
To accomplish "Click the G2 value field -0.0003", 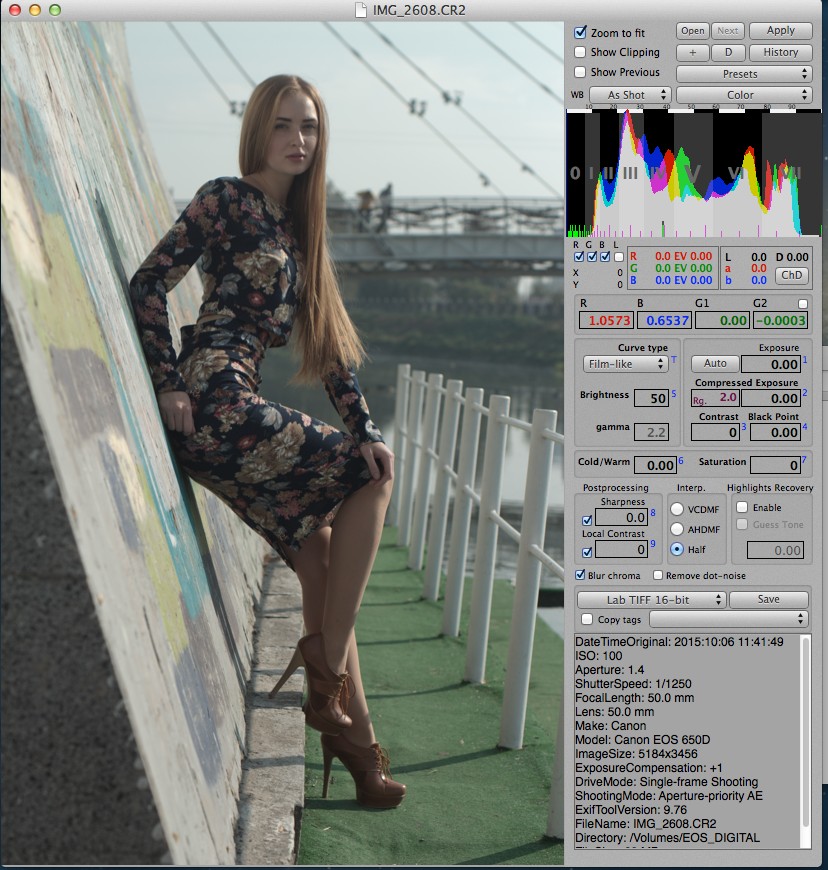I will [780, 320].
